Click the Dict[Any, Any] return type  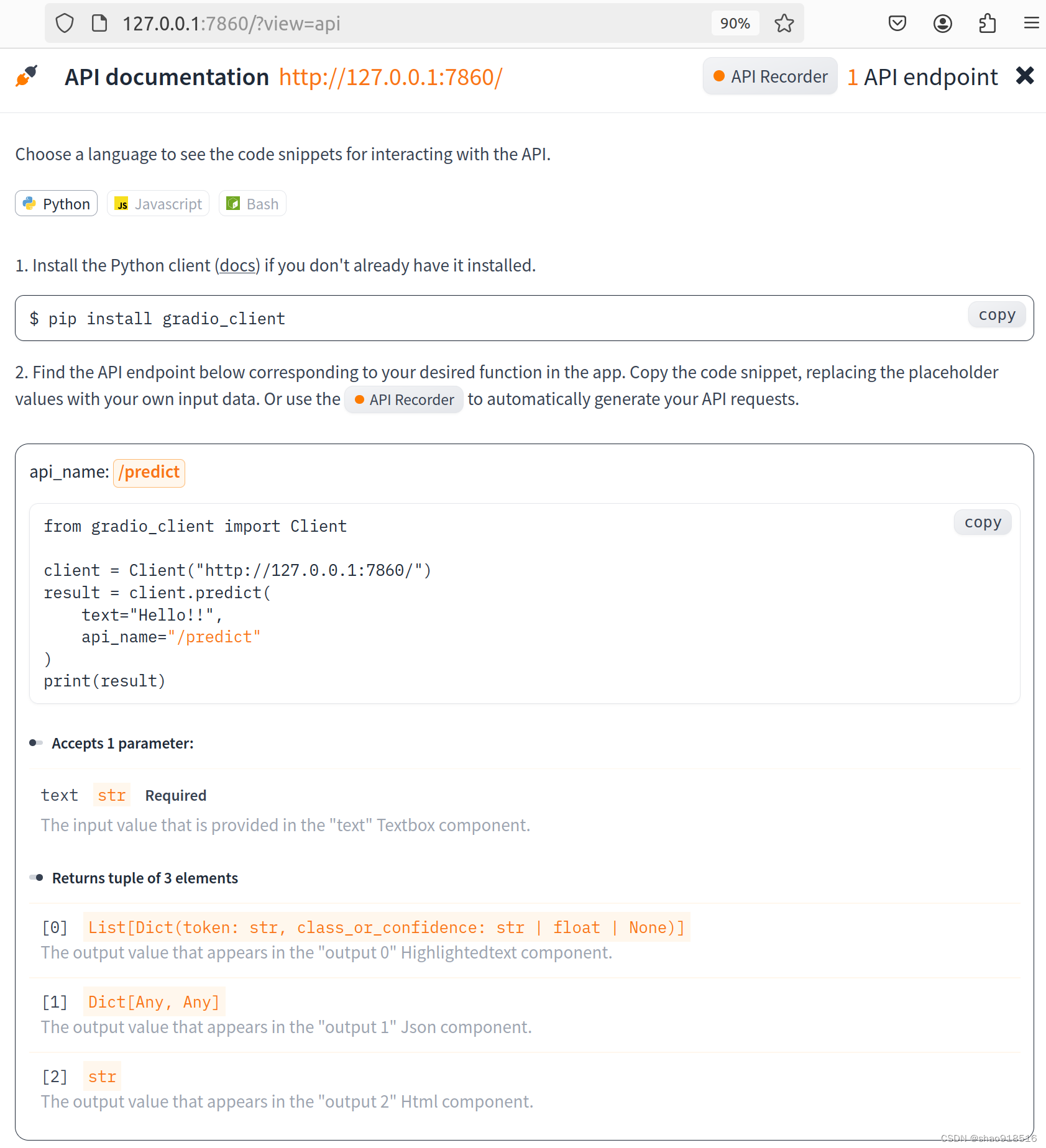(154, 1002)
